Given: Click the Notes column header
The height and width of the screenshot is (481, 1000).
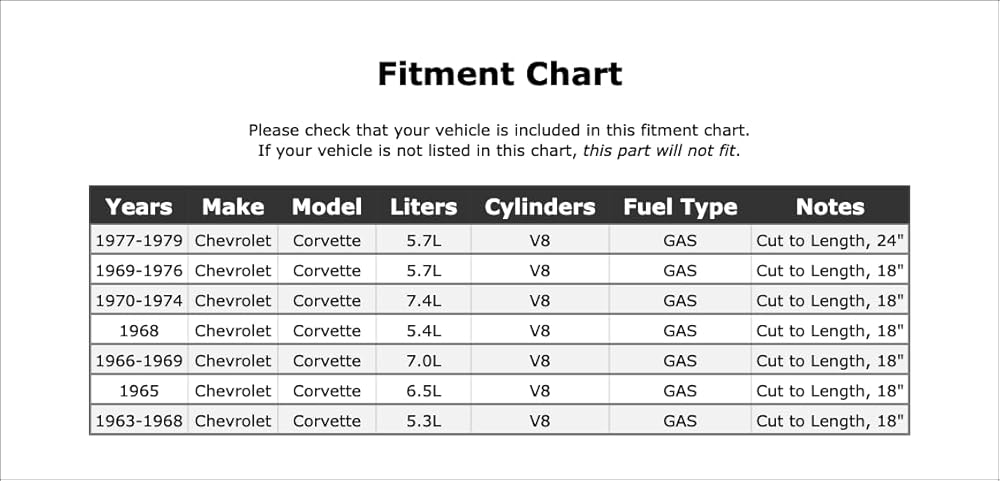Looking at the screenshot, I should tap(830, 207).
